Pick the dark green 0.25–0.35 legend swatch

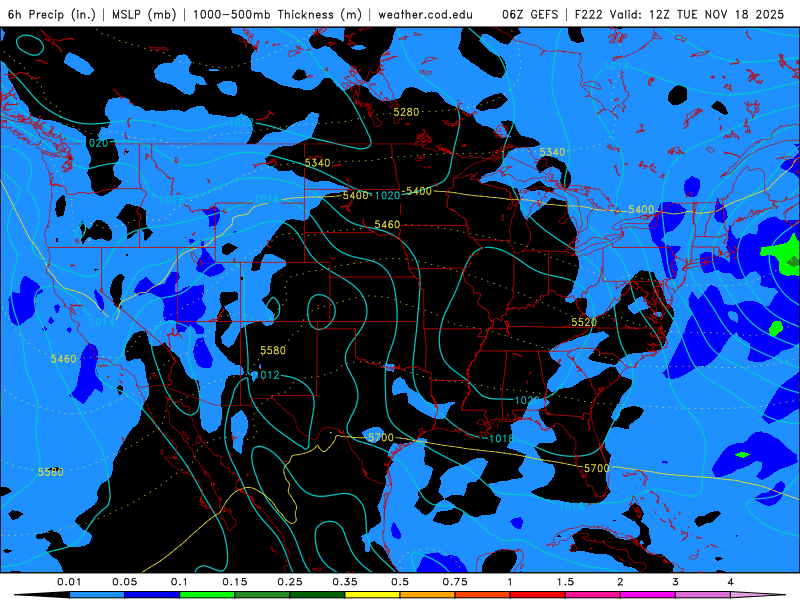pyautogui.click(x=317, y=595)
